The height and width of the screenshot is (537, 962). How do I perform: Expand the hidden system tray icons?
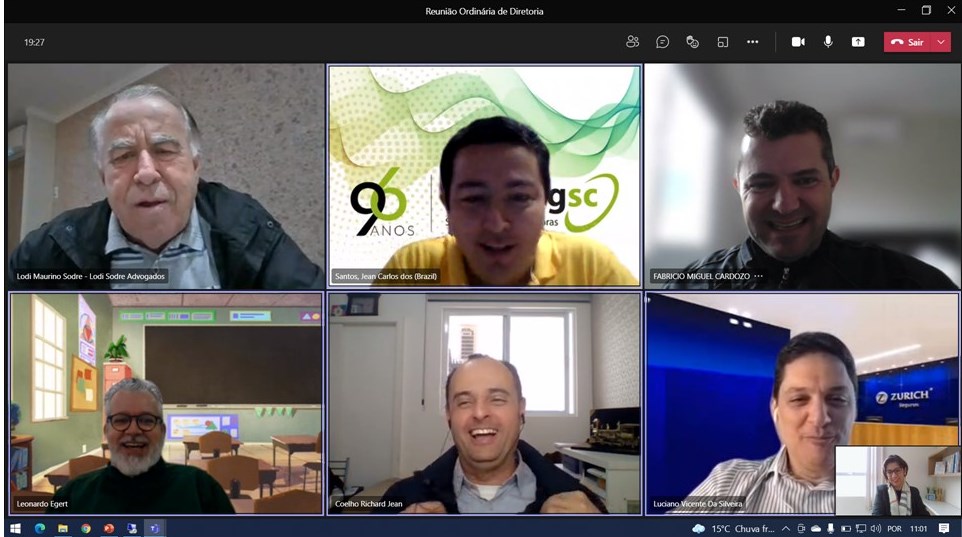(786, 528)
